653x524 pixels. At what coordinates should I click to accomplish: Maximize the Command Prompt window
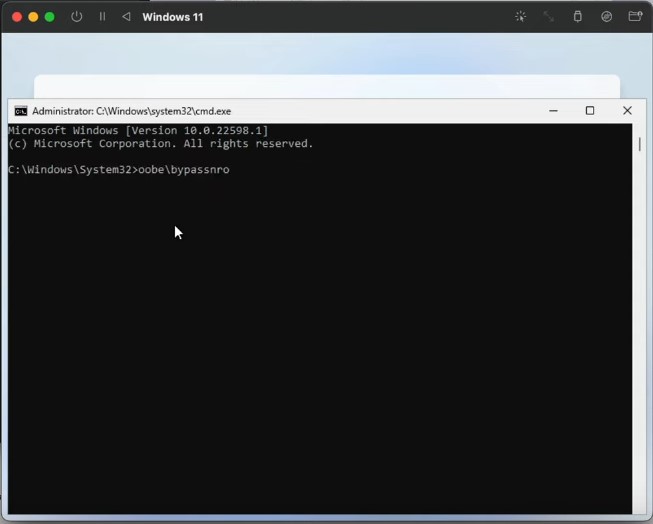(590, 110)
